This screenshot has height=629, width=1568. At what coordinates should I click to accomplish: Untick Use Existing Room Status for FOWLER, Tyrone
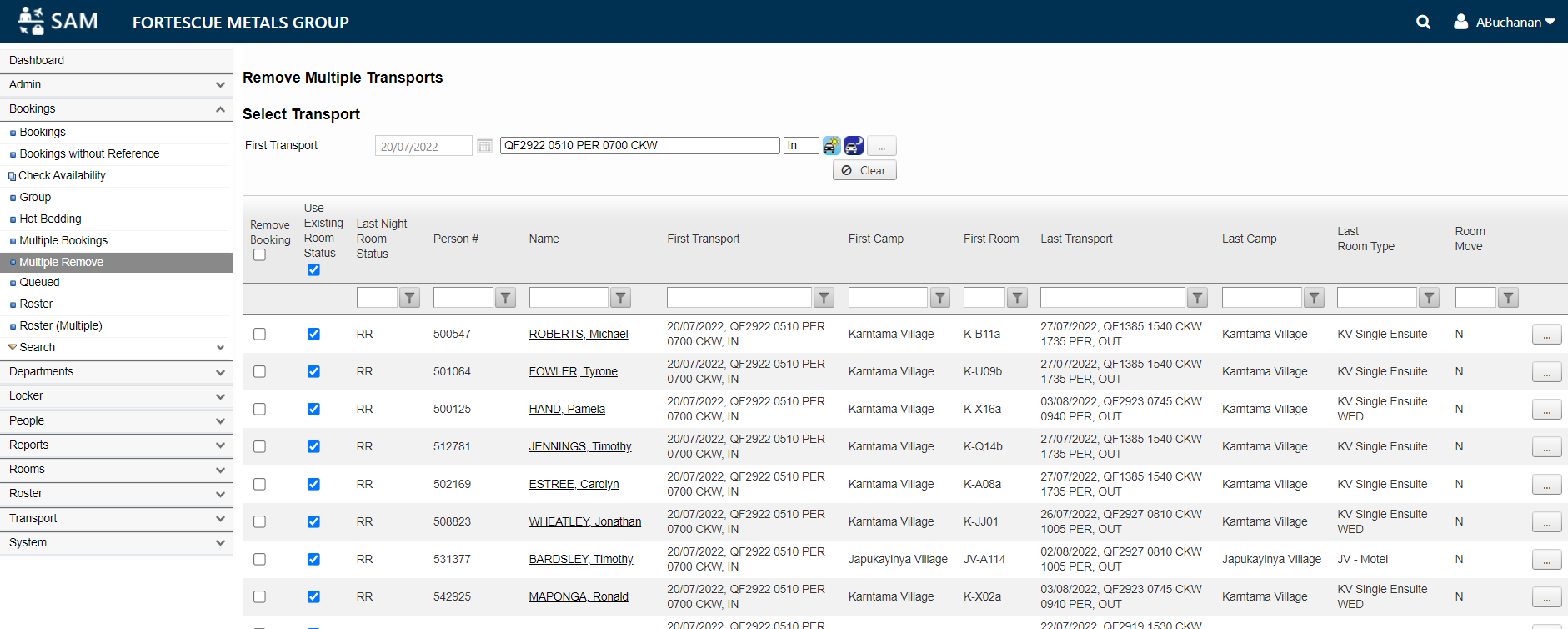313,371
